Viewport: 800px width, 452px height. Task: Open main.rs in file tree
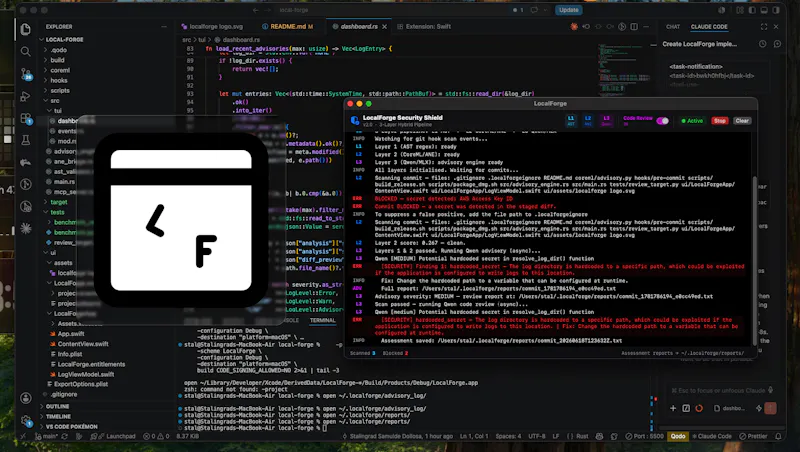pyautogui.click(x=64, y=182)
